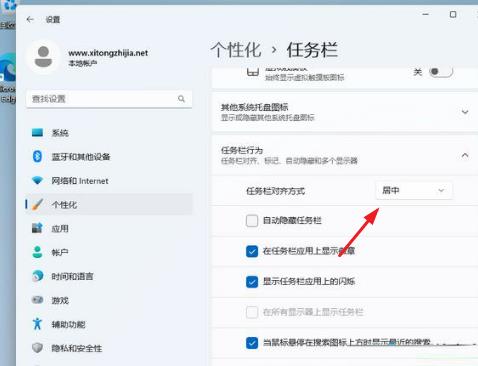Click the search magnifier icon
The image size is (478, 366).
181,99
